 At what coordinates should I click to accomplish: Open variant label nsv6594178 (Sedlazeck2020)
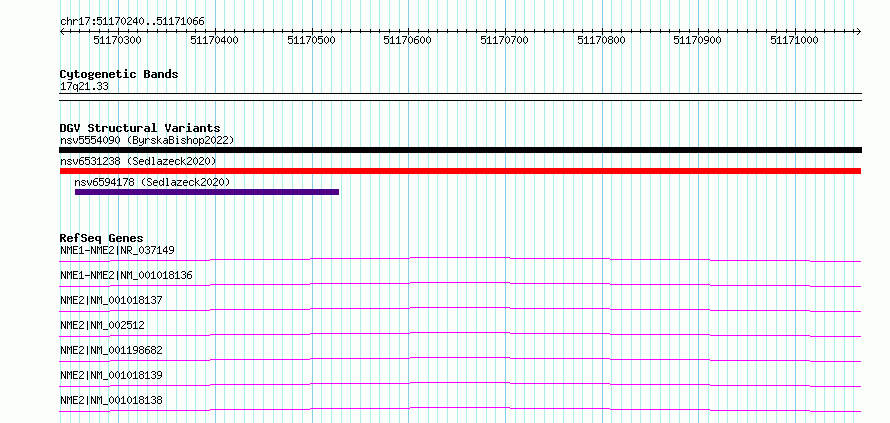point(152,182)
